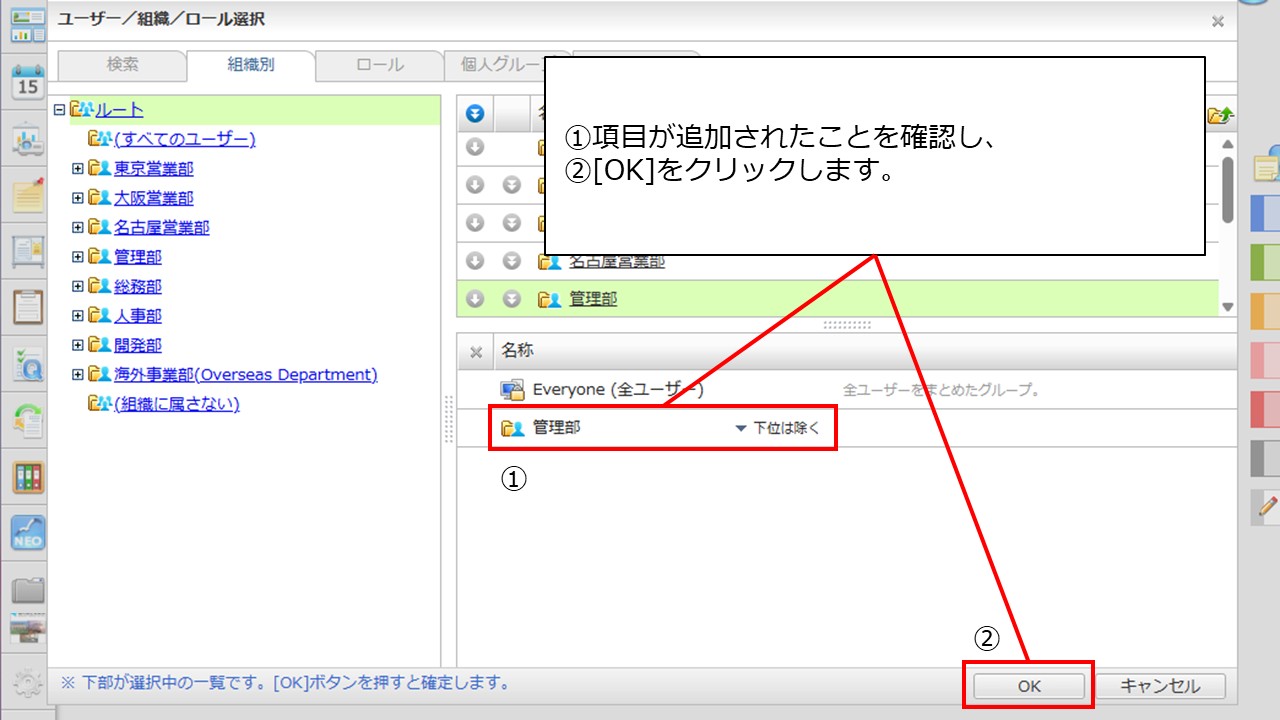Switch to the ロール tab

pyautogui.click(x=380, y=65)
